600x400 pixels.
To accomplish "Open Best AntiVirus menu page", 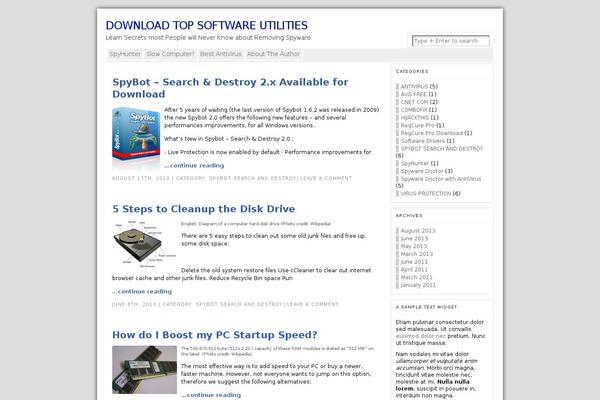I will click(221, 54).
